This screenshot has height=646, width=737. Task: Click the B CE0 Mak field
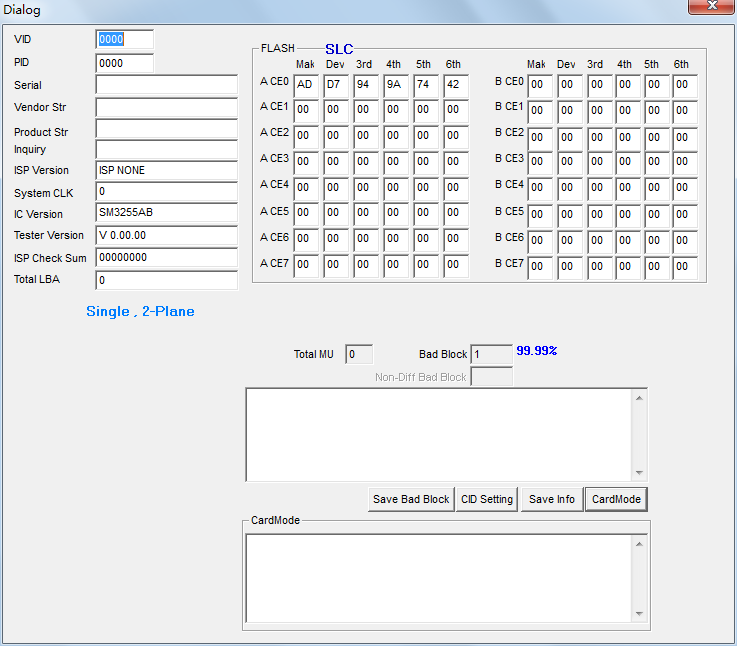[x=540, y=85]
